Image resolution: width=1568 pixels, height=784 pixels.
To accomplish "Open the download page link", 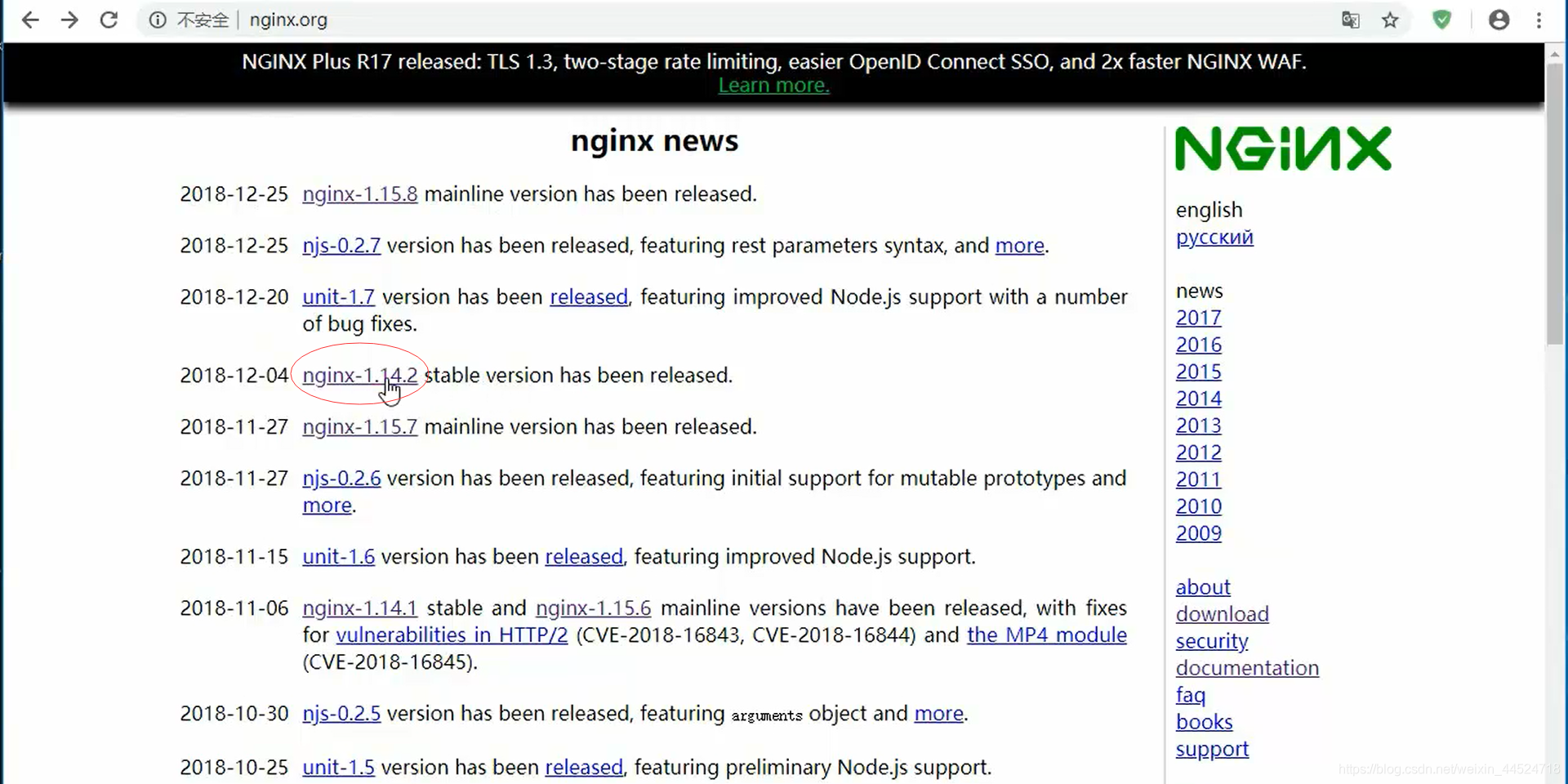I will pyautogui.click(x=1223, y=614).
